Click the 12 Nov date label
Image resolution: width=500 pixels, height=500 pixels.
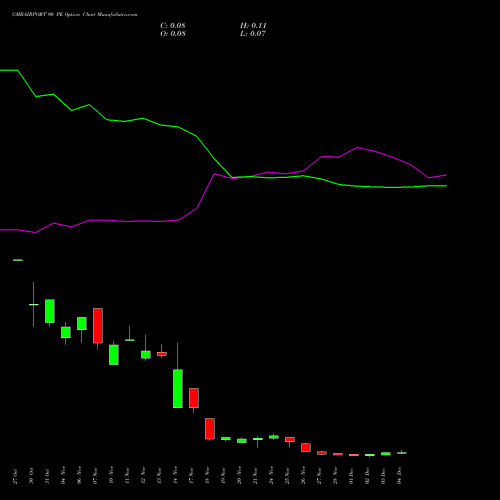(143, 475)
